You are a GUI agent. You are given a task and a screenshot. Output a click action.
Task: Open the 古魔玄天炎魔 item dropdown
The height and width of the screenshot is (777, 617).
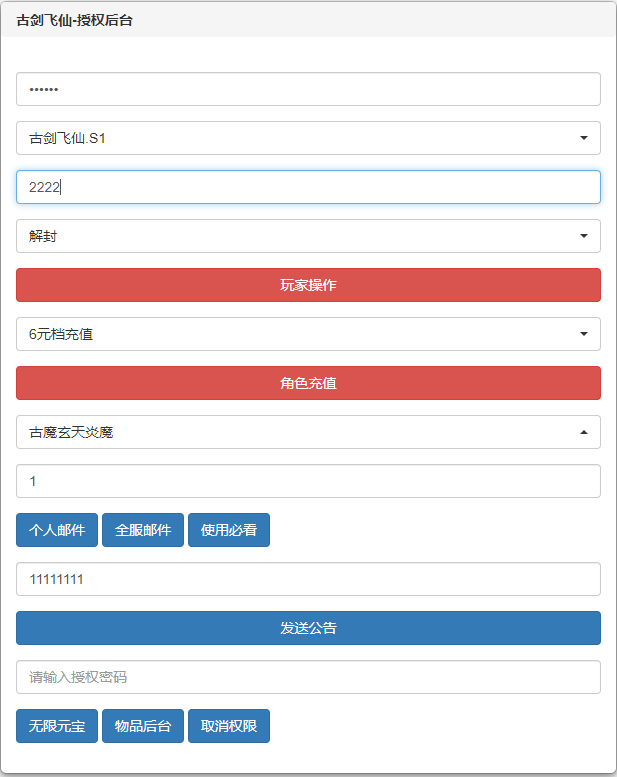pyautogui.click(x=300, y=432)
